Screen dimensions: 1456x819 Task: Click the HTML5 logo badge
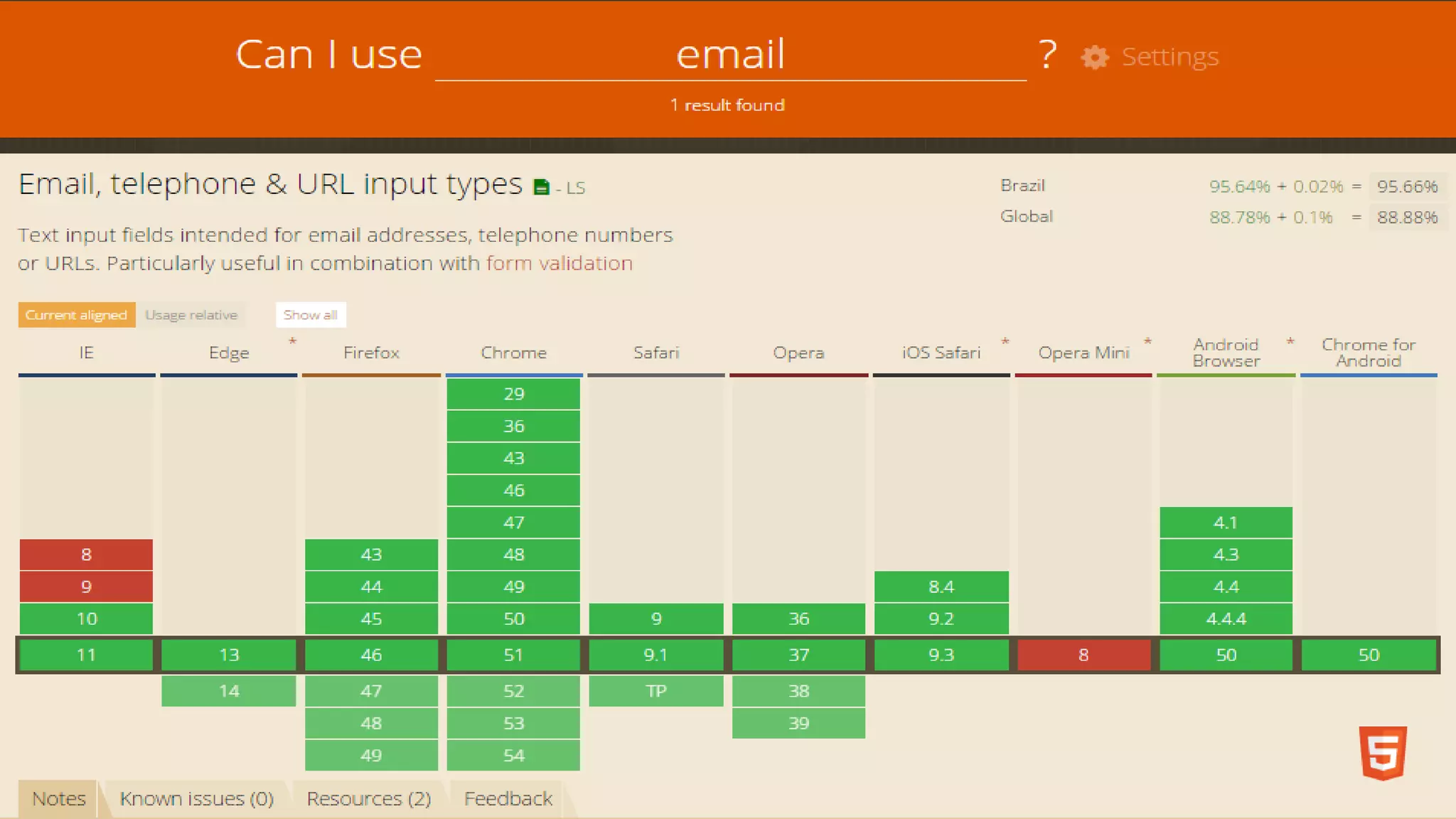coord(1382,752)
